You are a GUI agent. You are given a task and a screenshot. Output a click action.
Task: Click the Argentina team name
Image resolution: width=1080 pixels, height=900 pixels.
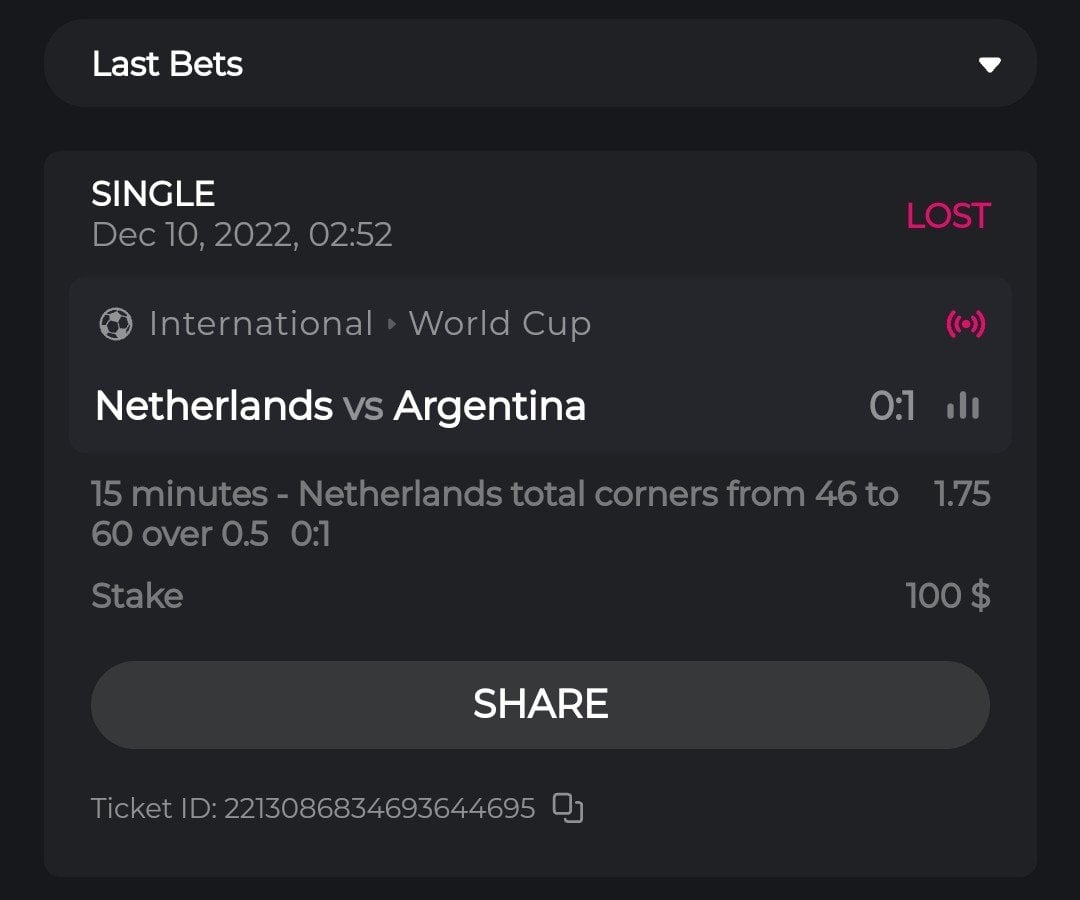click(489, 406)
